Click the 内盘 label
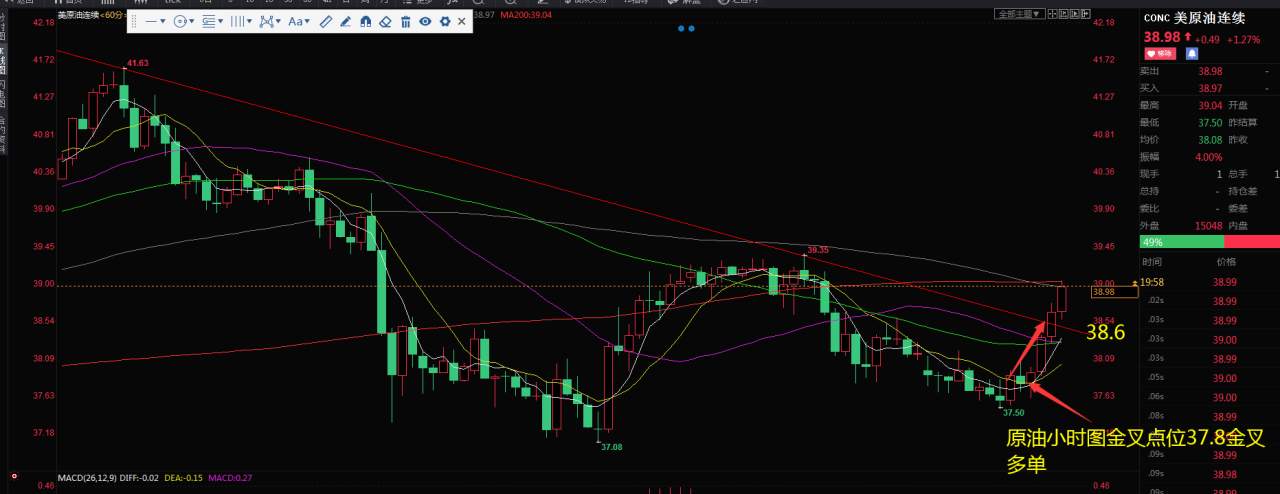The height and width of the screenshot is (494, 1280). [x=1237, y=225]
